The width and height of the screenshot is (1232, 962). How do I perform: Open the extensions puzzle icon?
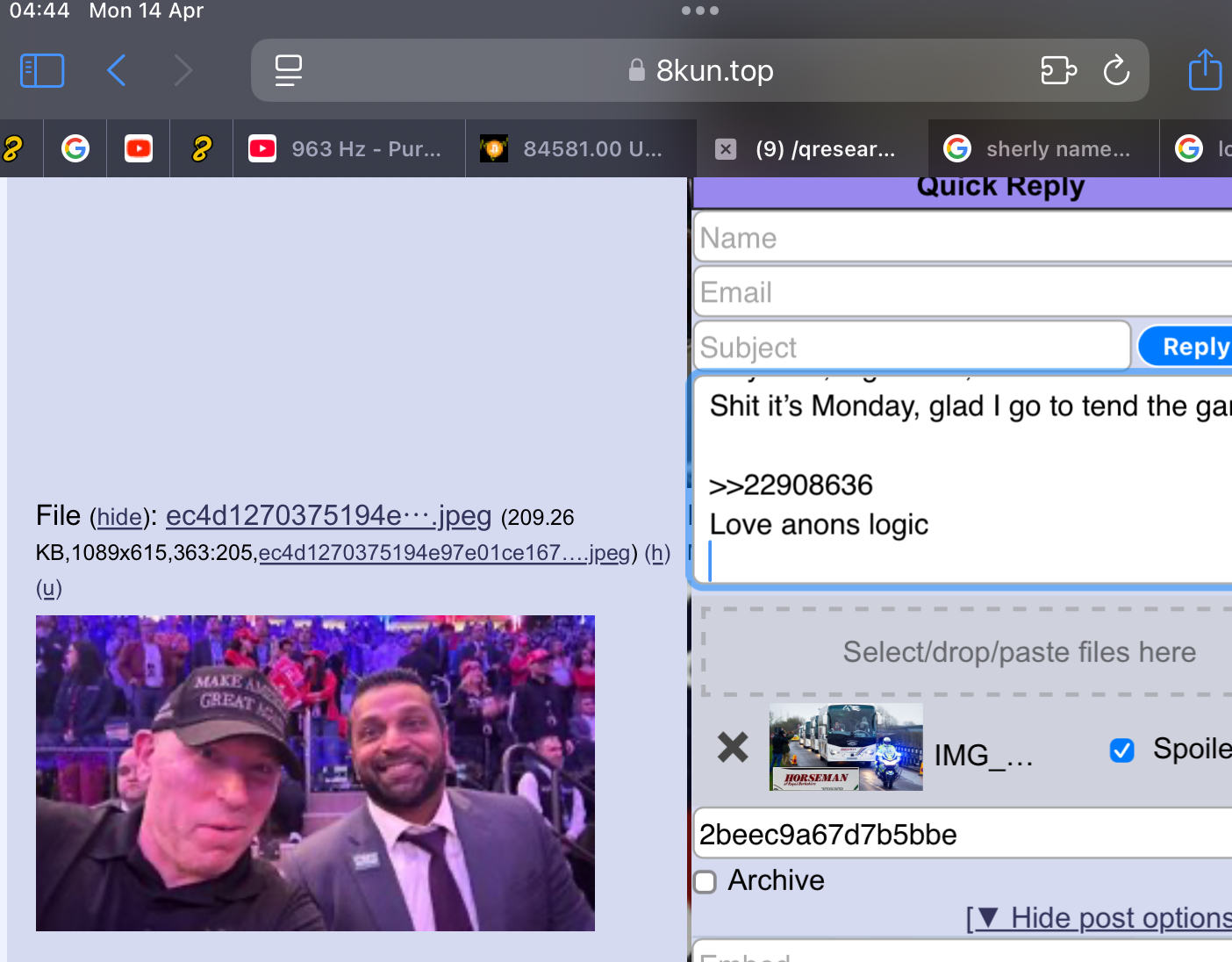(x=1058, y=70)
